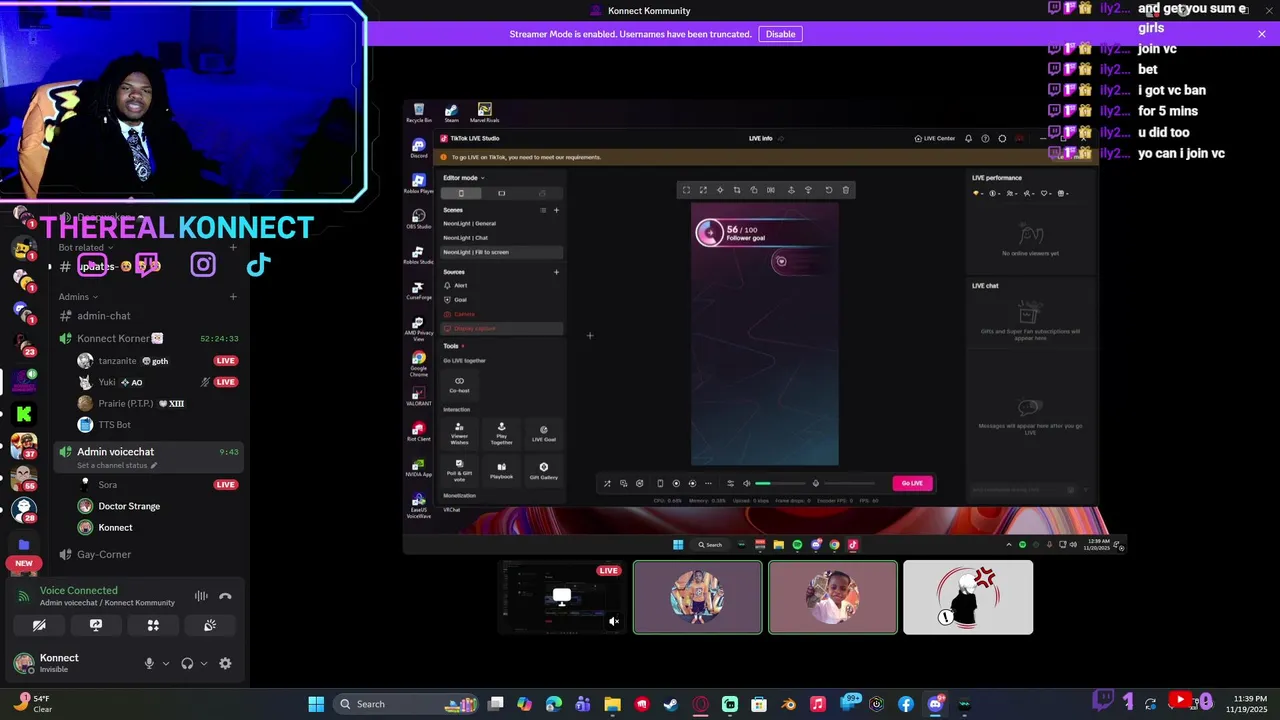Open Discord noise suppression waveform icon

pyautogui.click(x=201, y=596)
